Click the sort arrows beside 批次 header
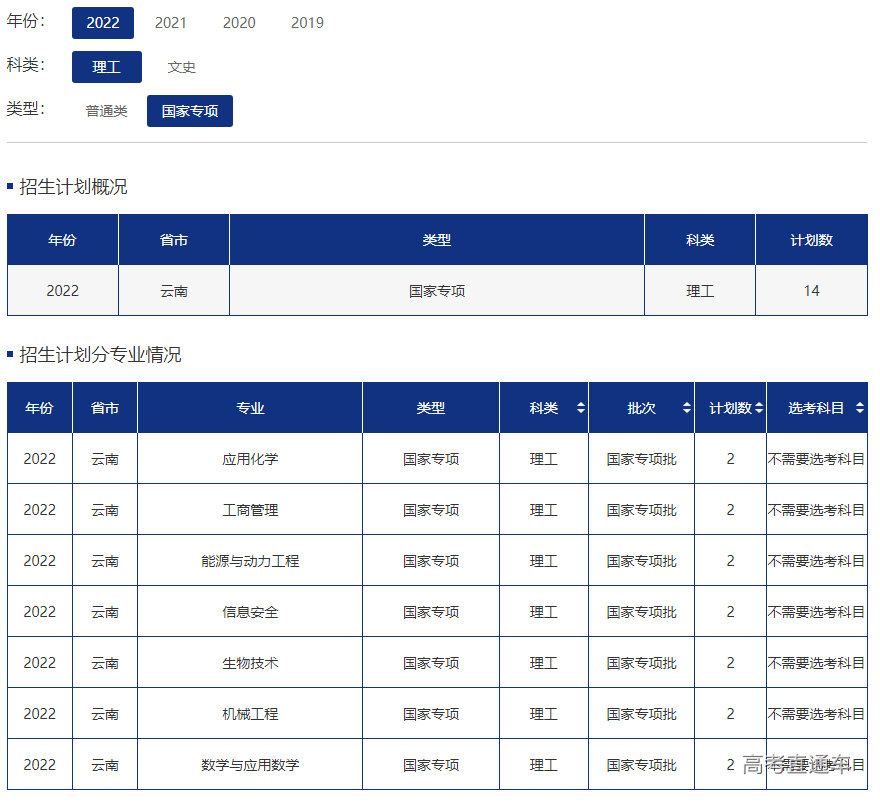Image resolution: width=880 pixels, height=804 pixels. tap(686, 408)
